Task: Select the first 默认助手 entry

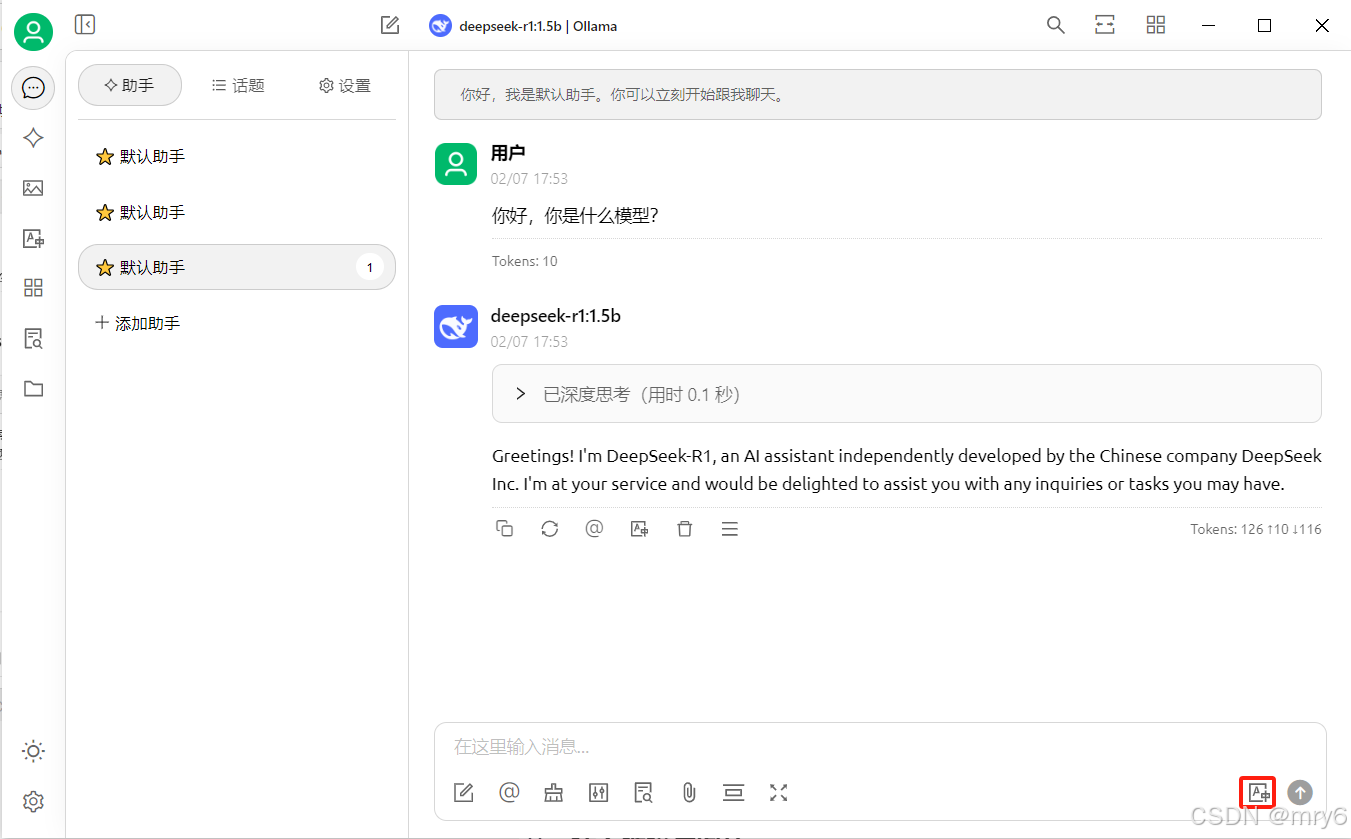Action: [x=237, y=156]
